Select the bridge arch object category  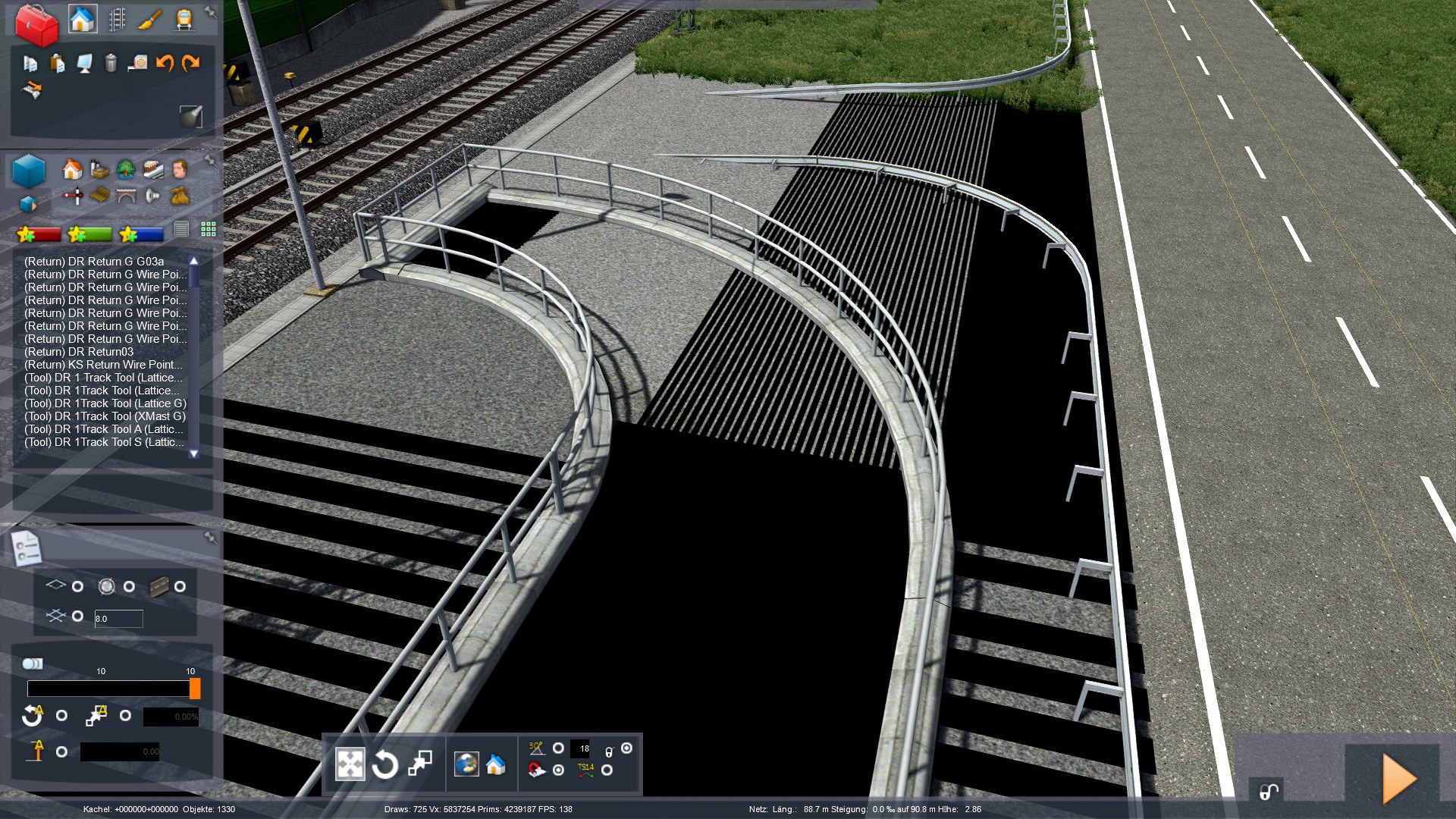[126, 196]
